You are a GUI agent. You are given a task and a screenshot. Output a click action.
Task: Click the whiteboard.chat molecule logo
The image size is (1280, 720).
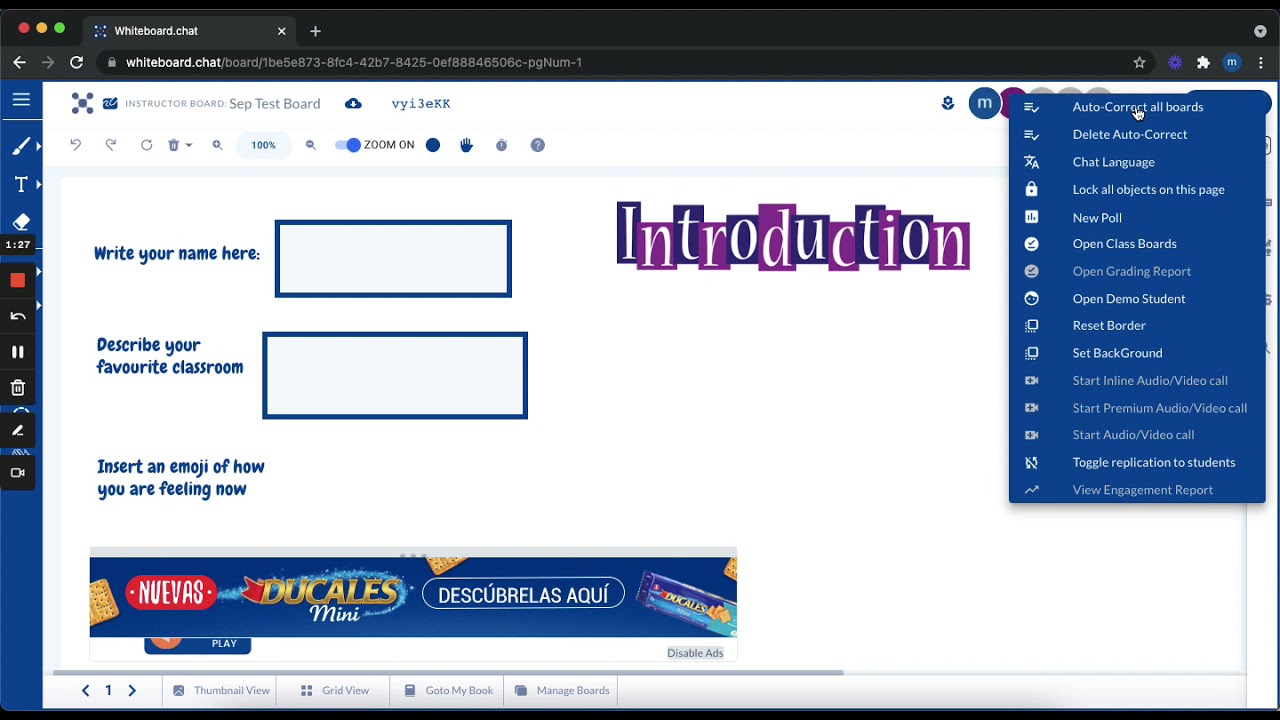83,103
